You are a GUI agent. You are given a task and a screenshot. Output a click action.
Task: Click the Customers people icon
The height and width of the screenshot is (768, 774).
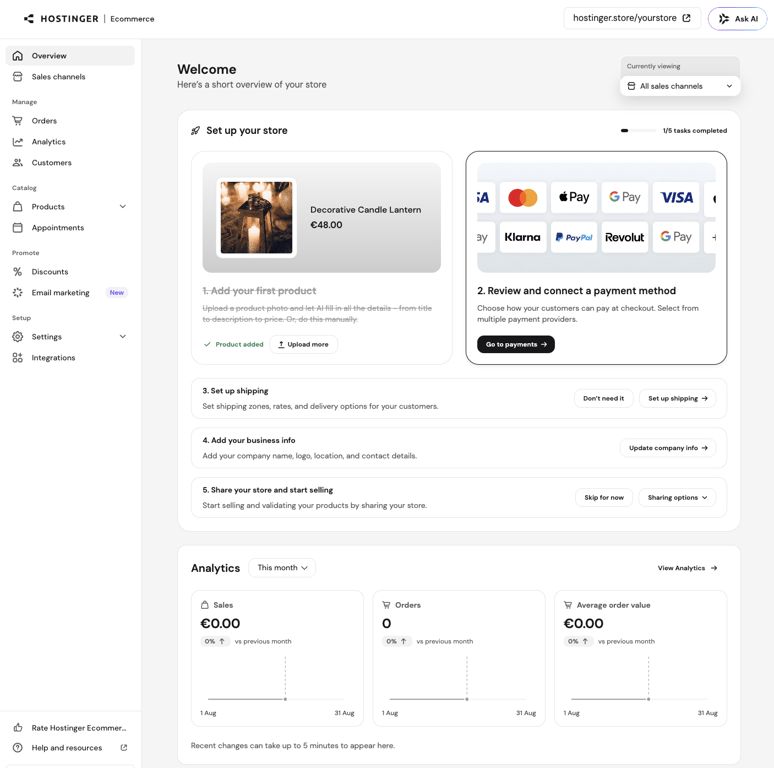[18, 162]
